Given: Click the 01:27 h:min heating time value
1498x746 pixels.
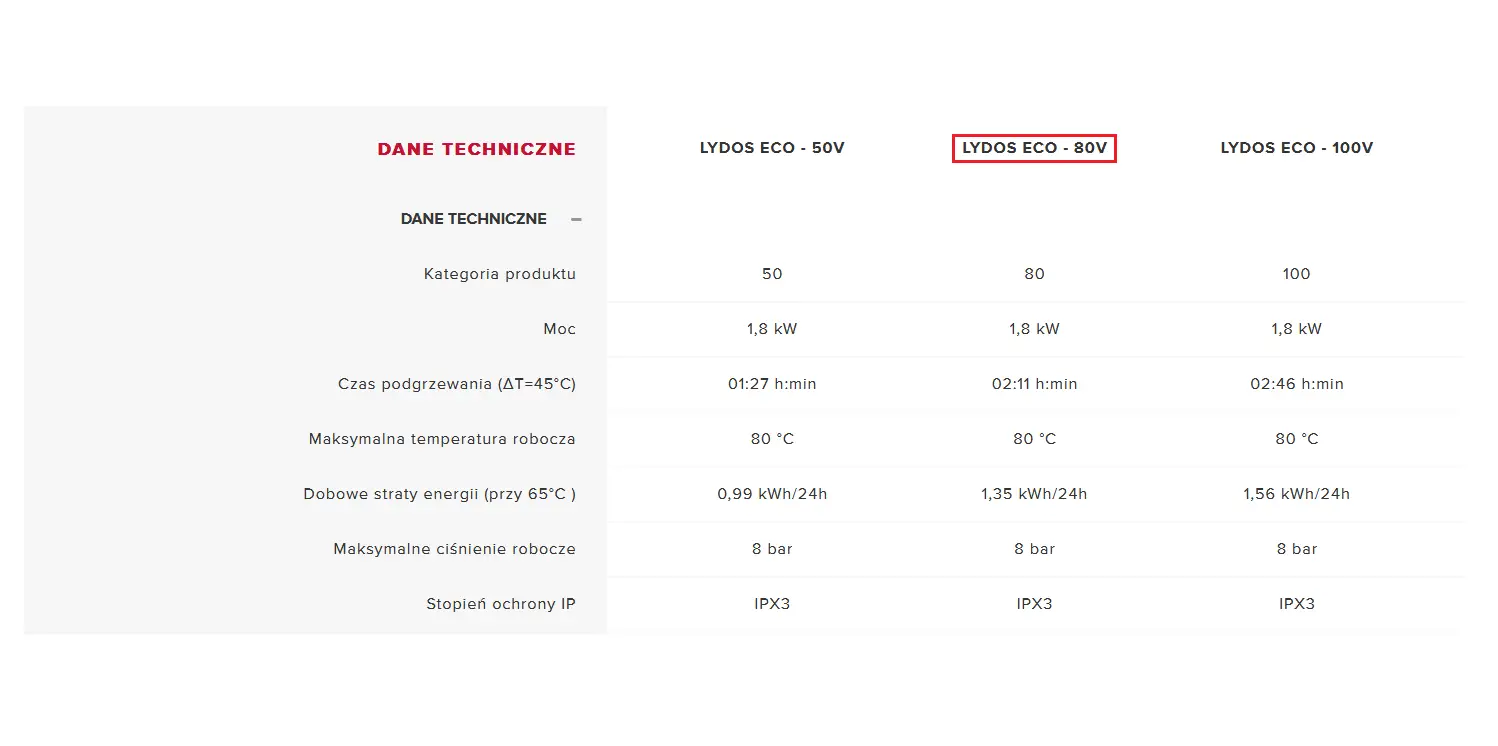Looking at the screenshot, I should coord(772,384).
